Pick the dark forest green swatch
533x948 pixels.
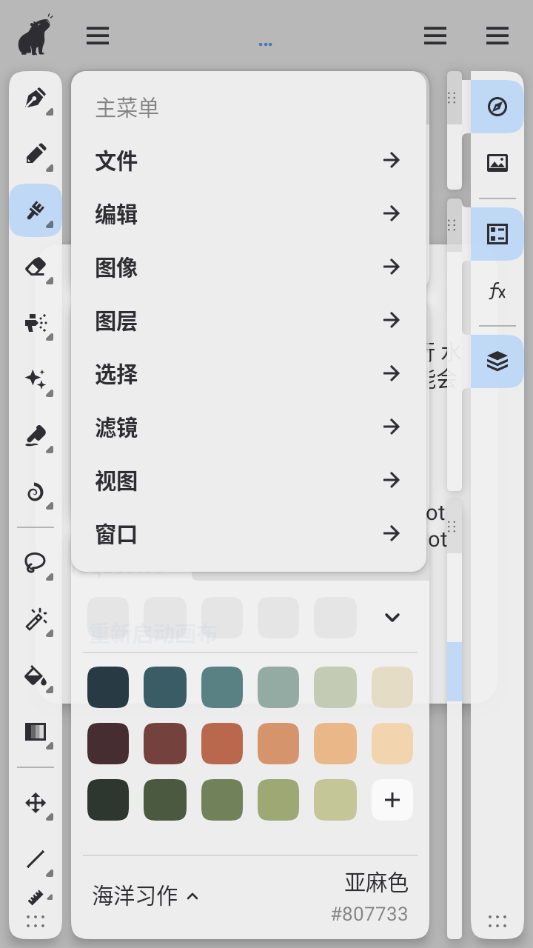(108, 800)
